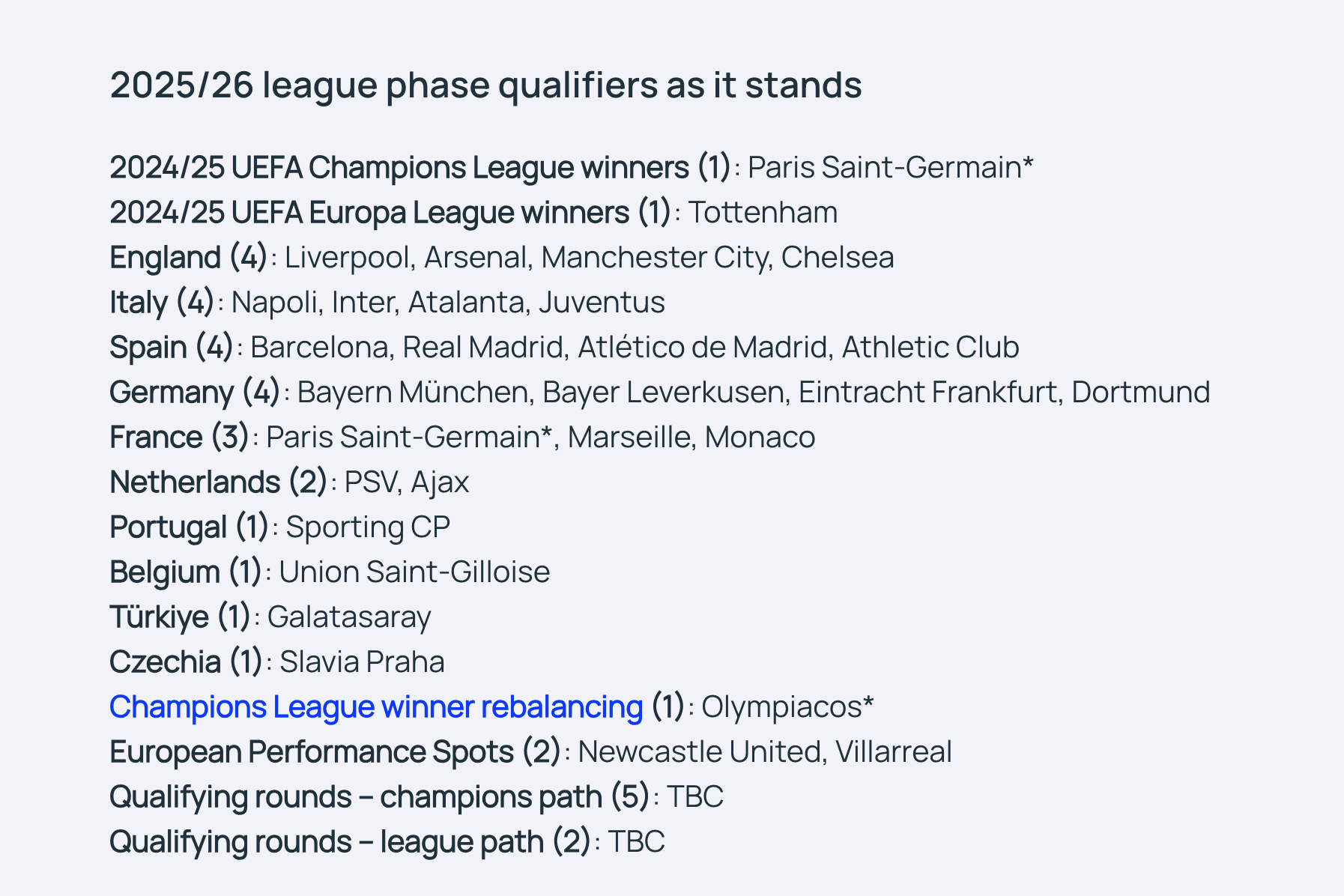Click the Italy (4) label
Screen dimensions: 1344x896
point(162,303)
